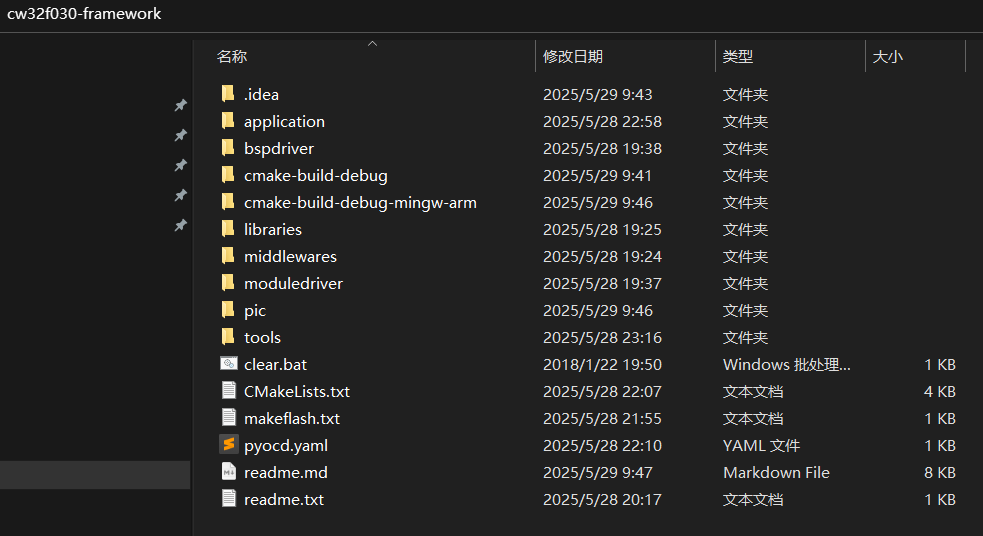Select the file name clear.bat
Screen dimensions: 983x536
pos(275,364)
